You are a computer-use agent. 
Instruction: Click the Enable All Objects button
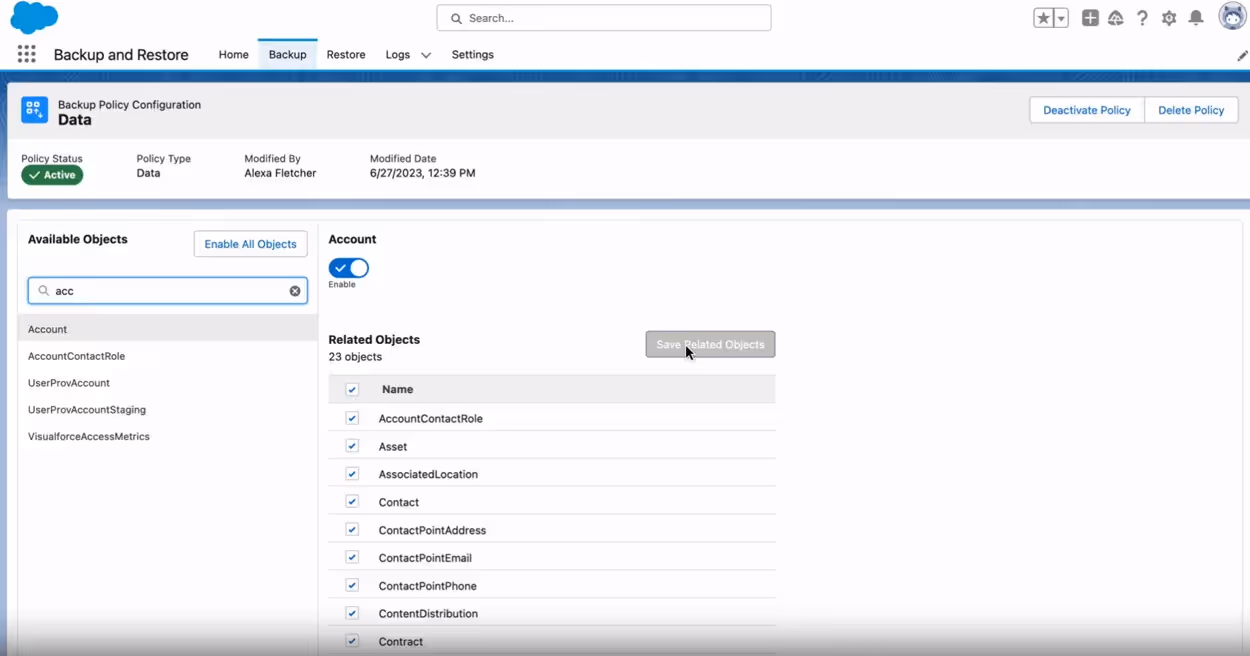(x=250, y=244)
